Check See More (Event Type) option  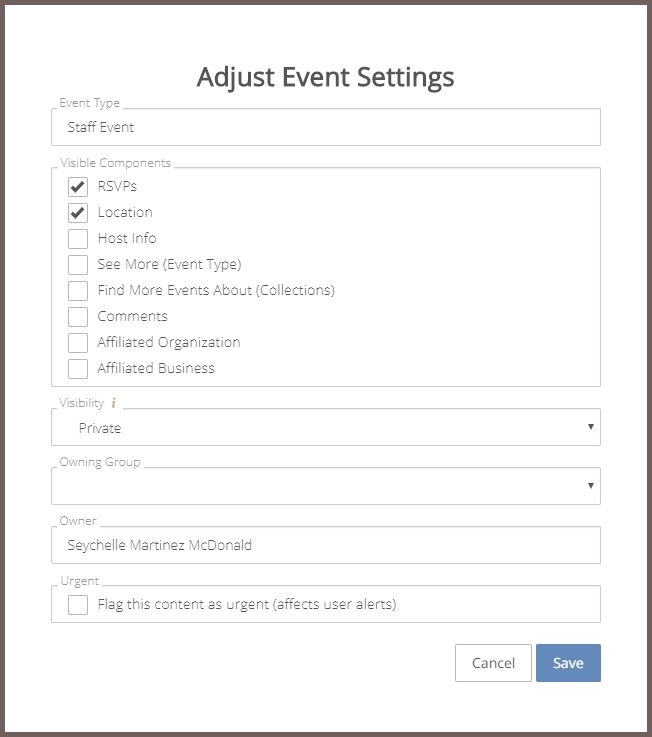click(x=78, y=265)
